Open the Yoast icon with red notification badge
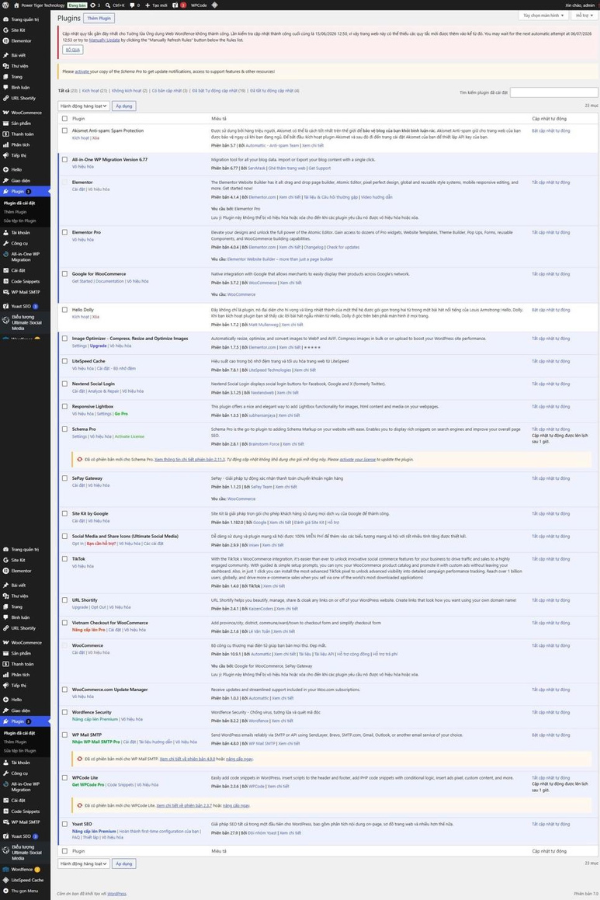Screen dimensions: 600x900 [x=176, y=5]
